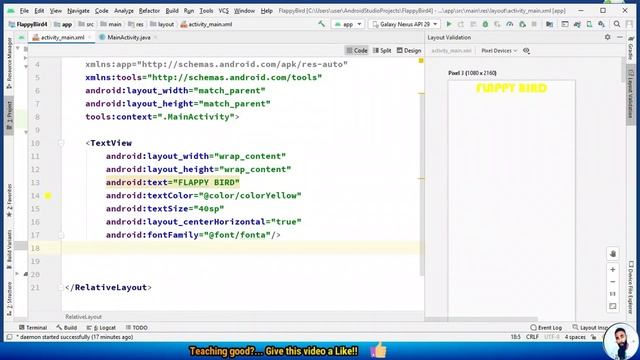
Task: Toggle the preview eye view options
Action: (526, 51)
